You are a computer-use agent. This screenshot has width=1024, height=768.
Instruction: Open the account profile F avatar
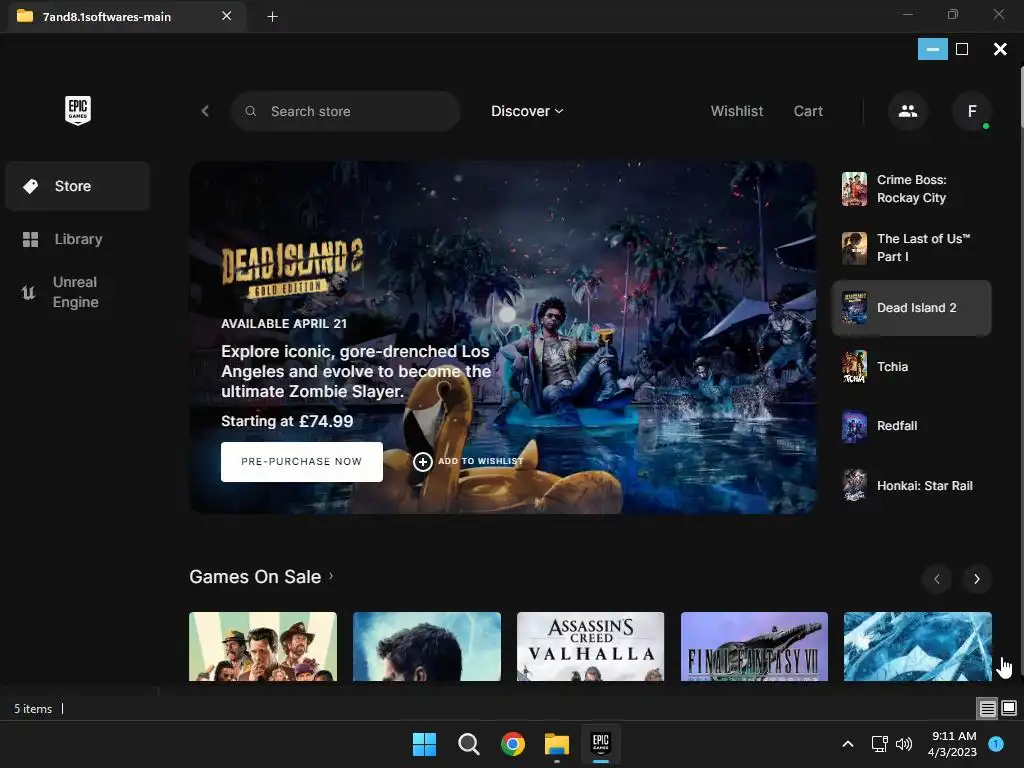(x=972, y=111)
